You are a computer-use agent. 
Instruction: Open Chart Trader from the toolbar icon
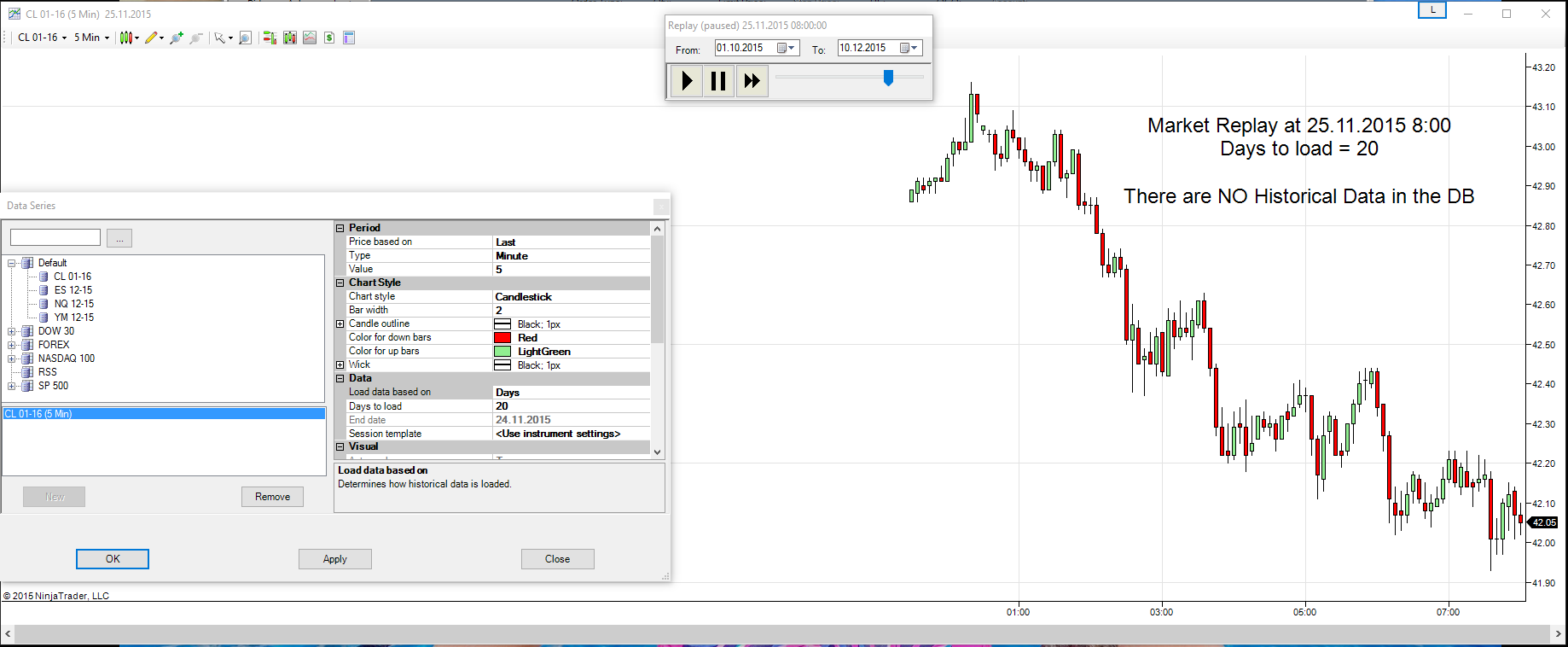270,38
